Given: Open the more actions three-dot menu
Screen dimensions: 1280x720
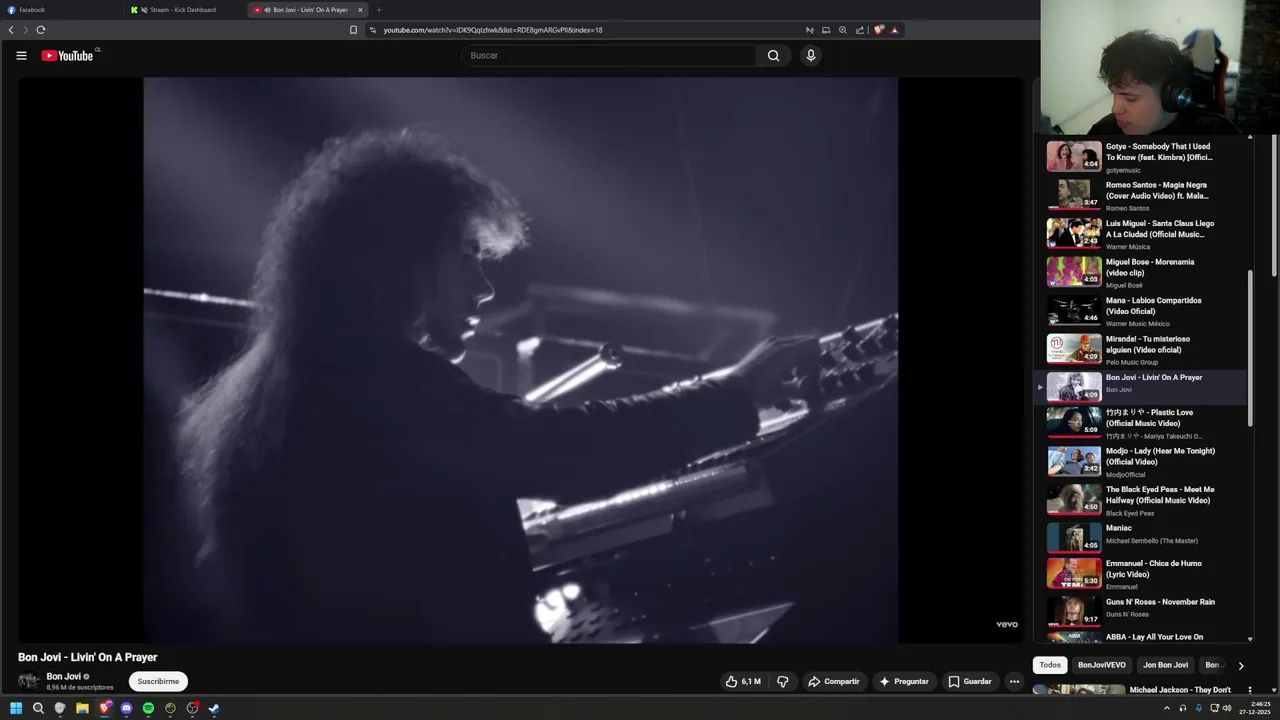Looking at the screenshot, I should pyautogui.click(x=1014, y=682).
